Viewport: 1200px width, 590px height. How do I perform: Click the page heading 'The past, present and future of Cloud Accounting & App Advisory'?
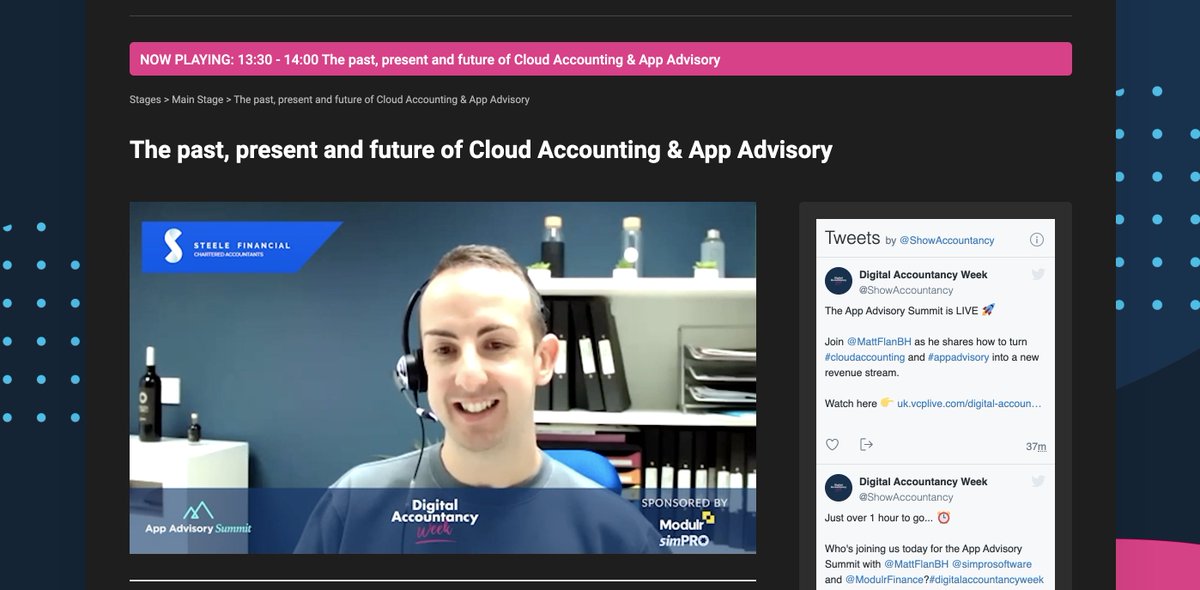(x=481, y=150)
